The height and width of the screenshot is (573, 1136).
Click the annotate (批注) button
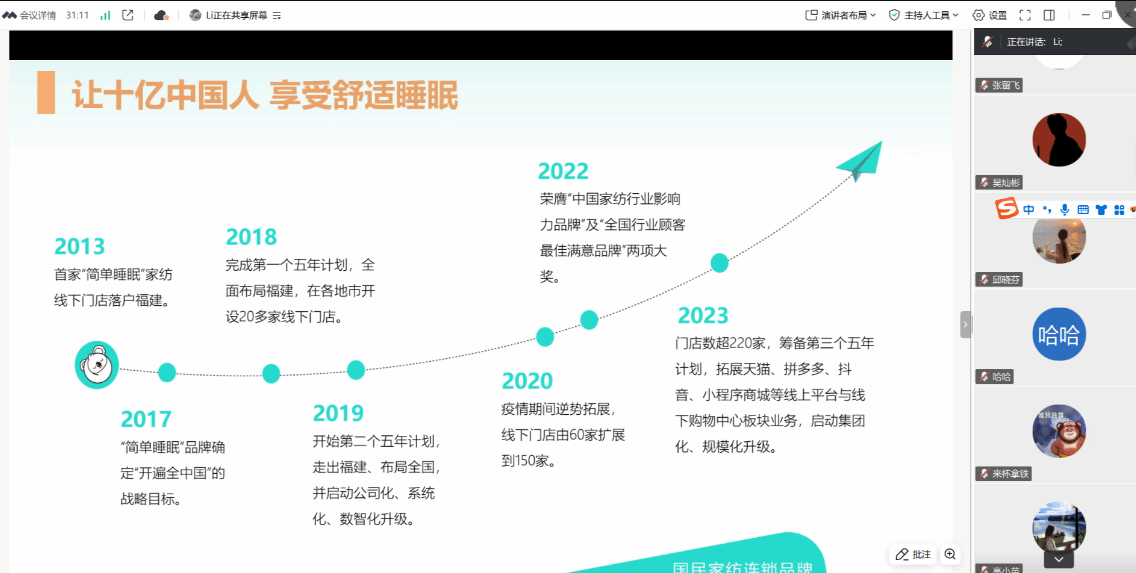[913, 554]
